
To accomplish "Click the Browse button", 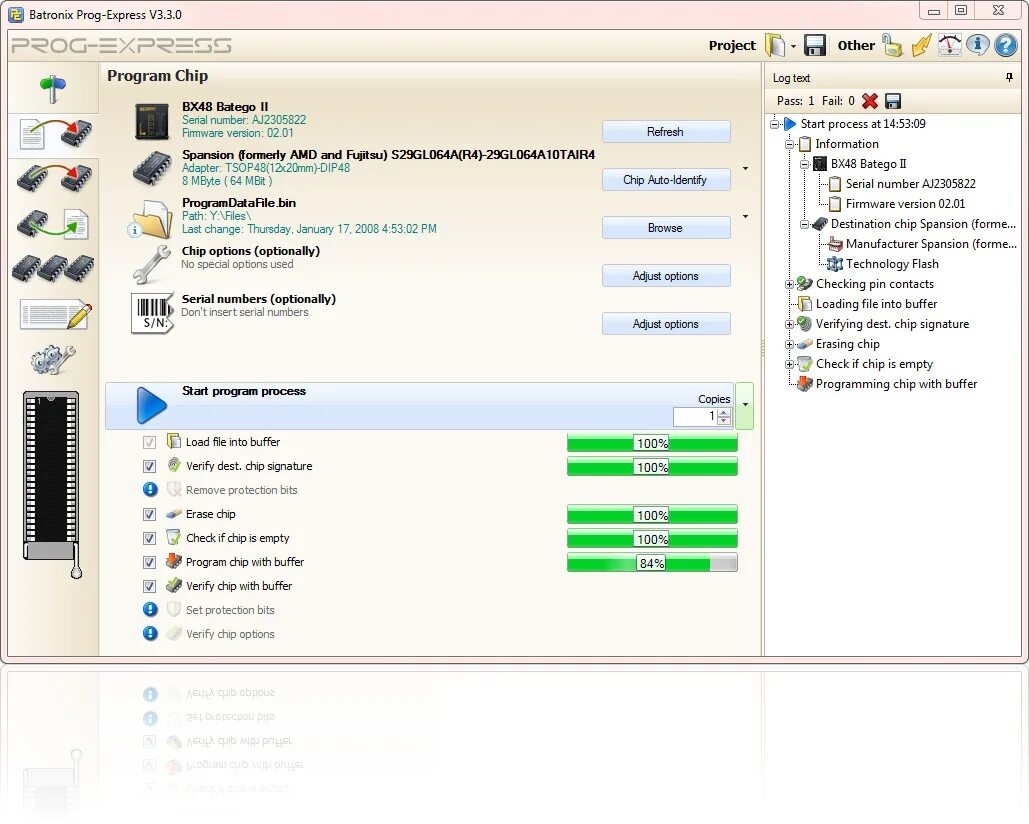I will coord(665,228).
